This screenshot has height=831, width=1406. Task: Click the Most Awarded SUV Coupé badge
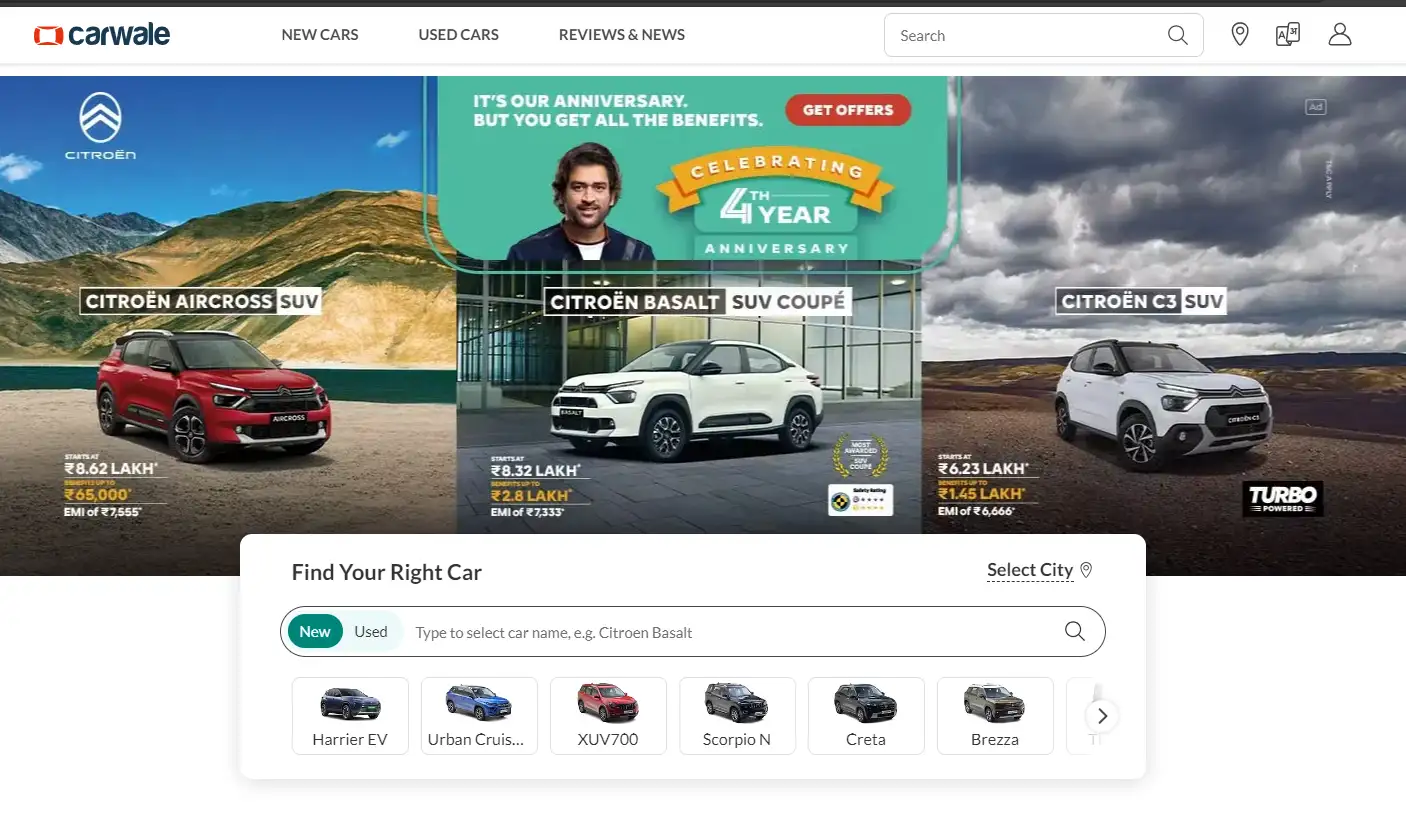point(860,456)
